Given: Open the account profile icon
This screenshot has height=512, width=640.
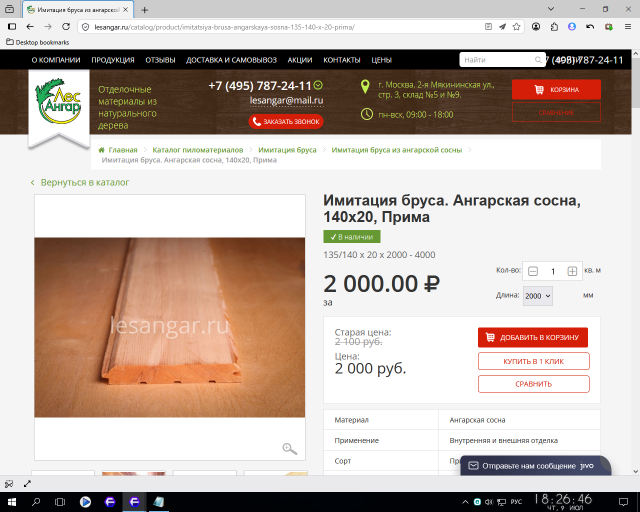Looking at the screenshot, I should click(x=536, y=27).
